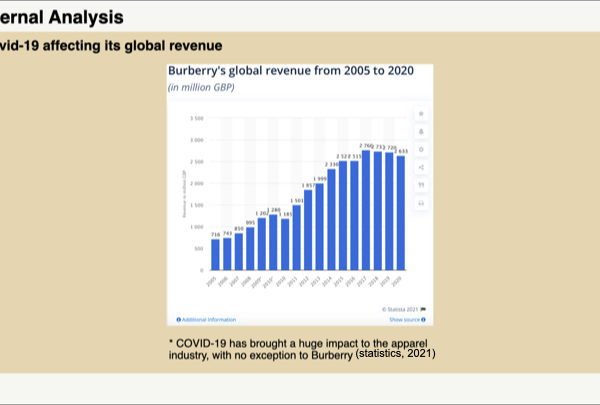Click the 2005 bar labeled 716

[x=215, y=255]
